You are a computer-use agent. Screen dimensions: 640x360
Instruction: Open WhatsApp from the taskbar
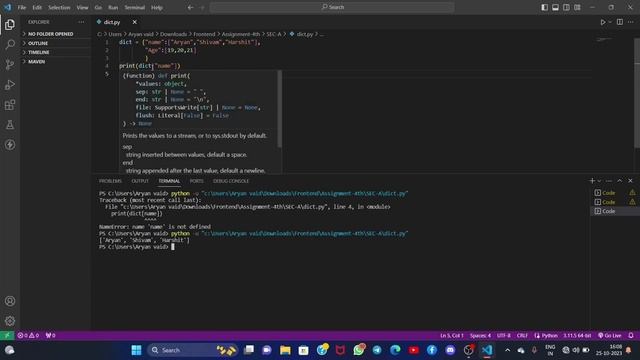tap(359, 350)
